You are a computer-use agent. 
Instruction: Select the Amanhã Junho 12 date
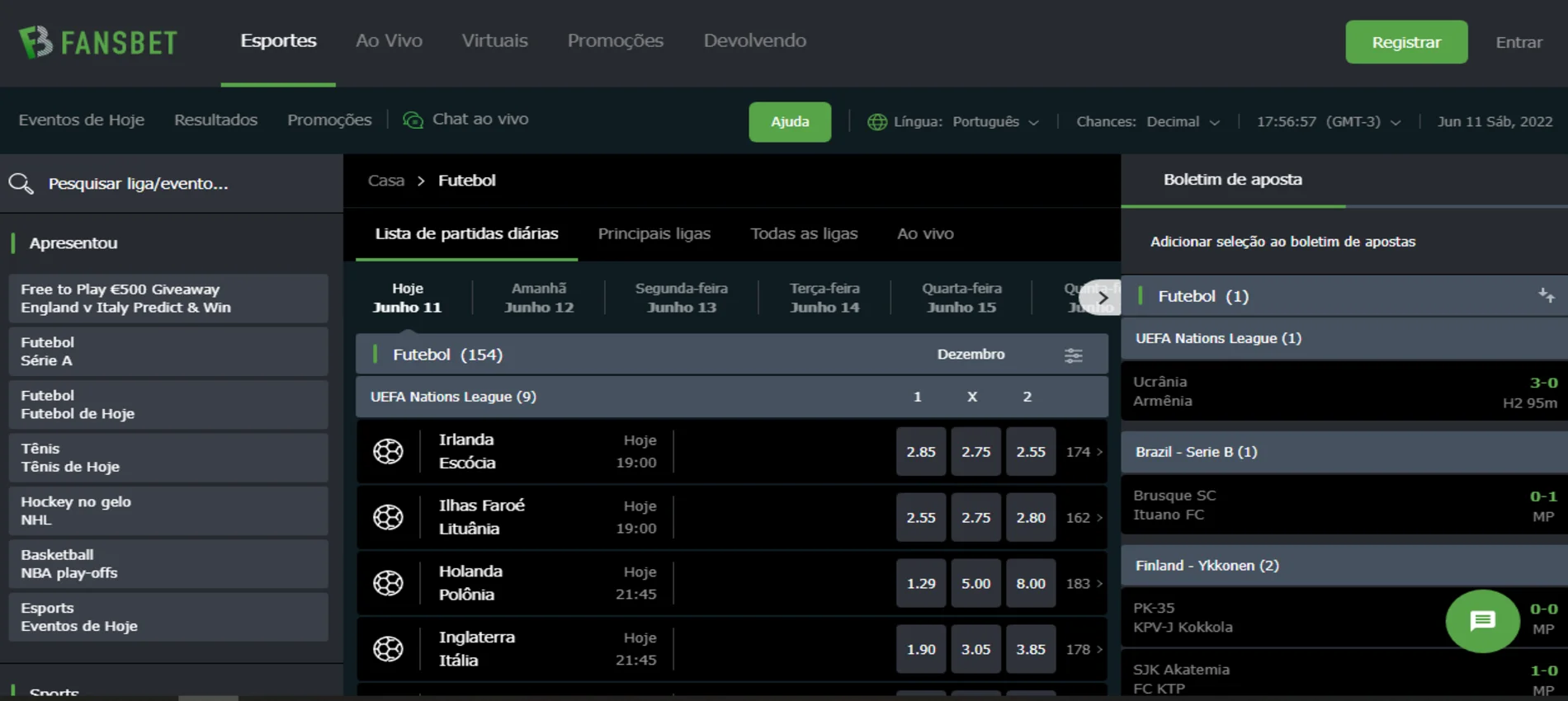(x=539, y=298)
